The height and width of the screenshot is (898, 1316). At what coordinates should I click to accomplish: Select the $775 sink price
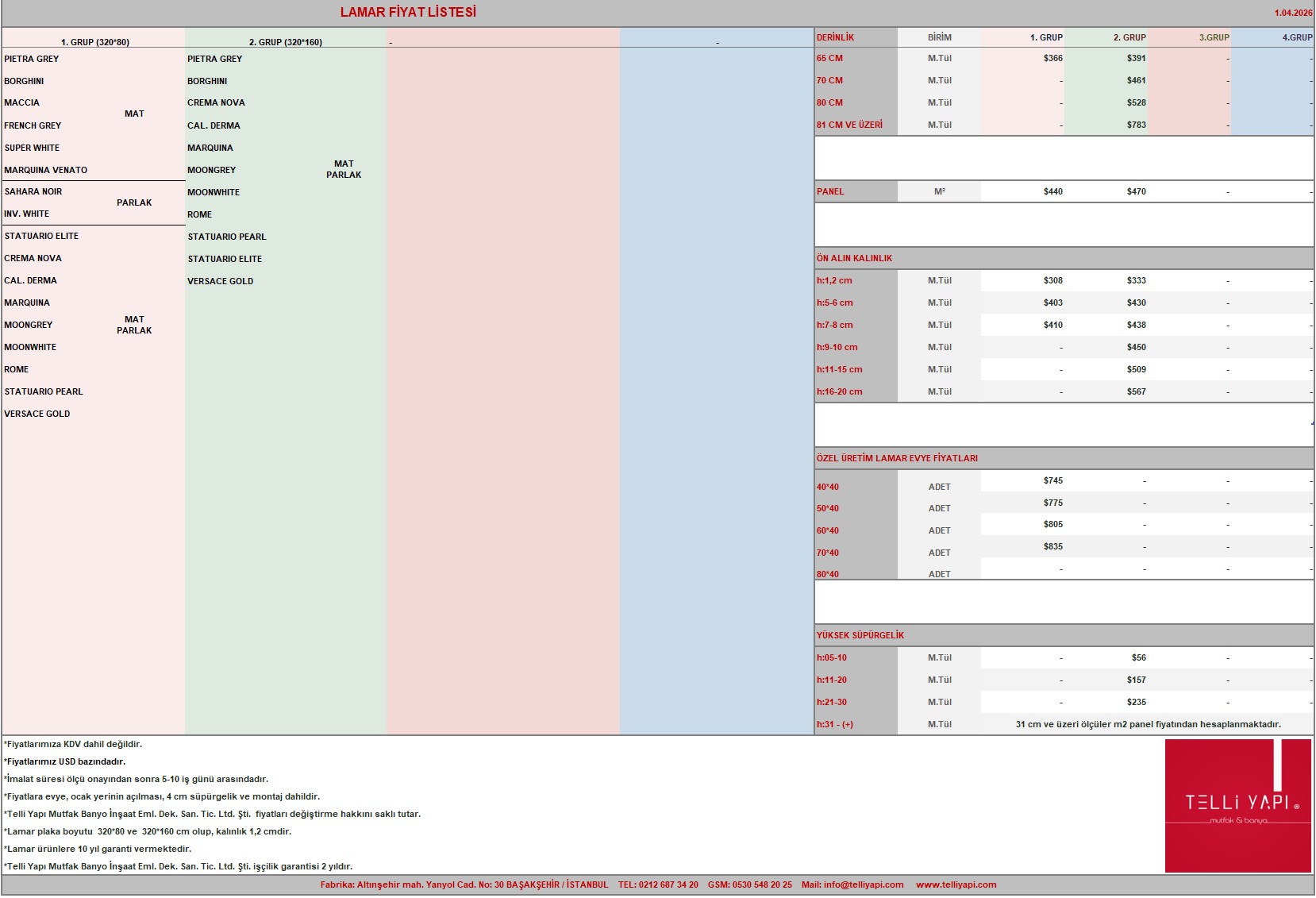coord(1053,503)
